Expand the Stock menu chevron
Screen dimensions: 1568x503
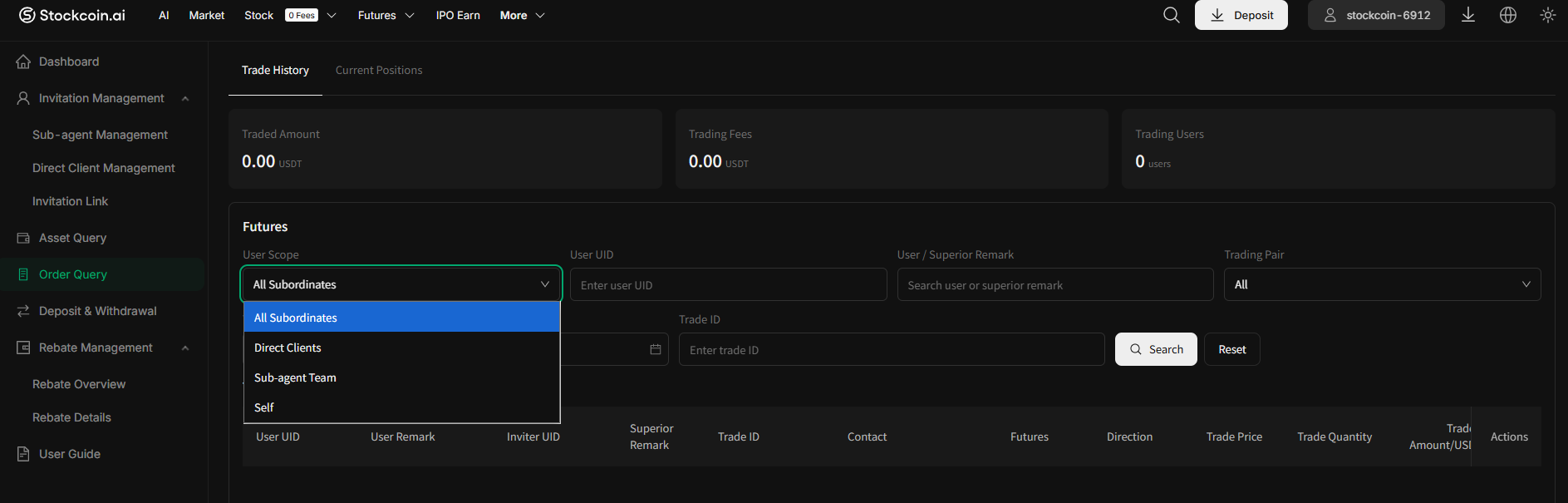point(332,15)
